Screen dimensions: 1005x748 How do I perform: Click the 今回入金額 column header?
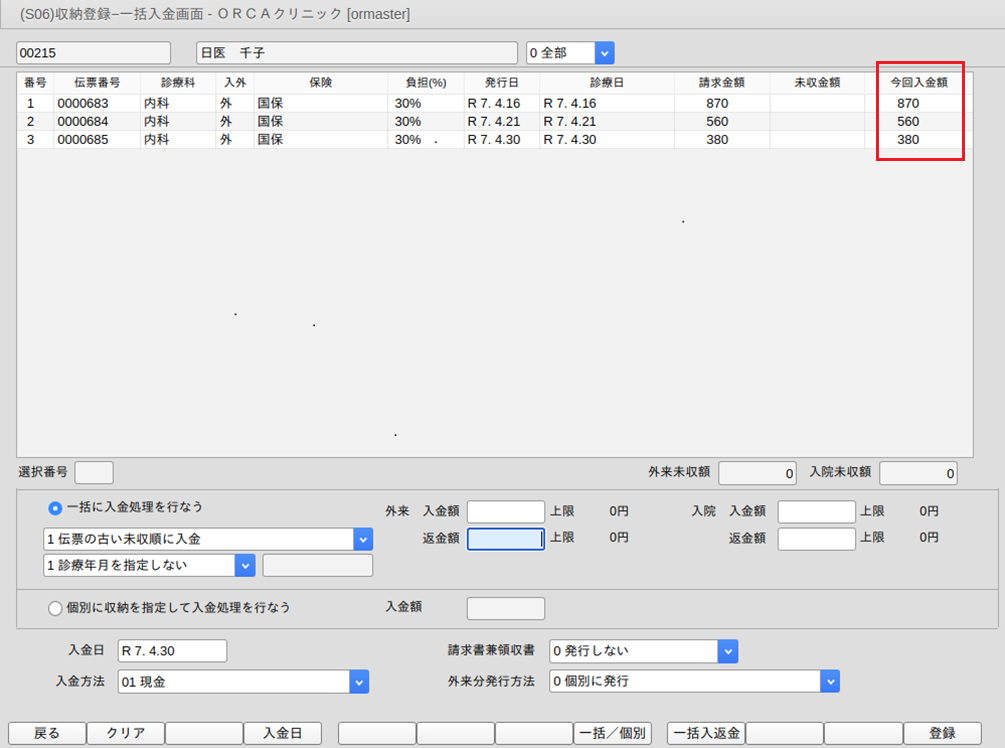pos(918,83)
